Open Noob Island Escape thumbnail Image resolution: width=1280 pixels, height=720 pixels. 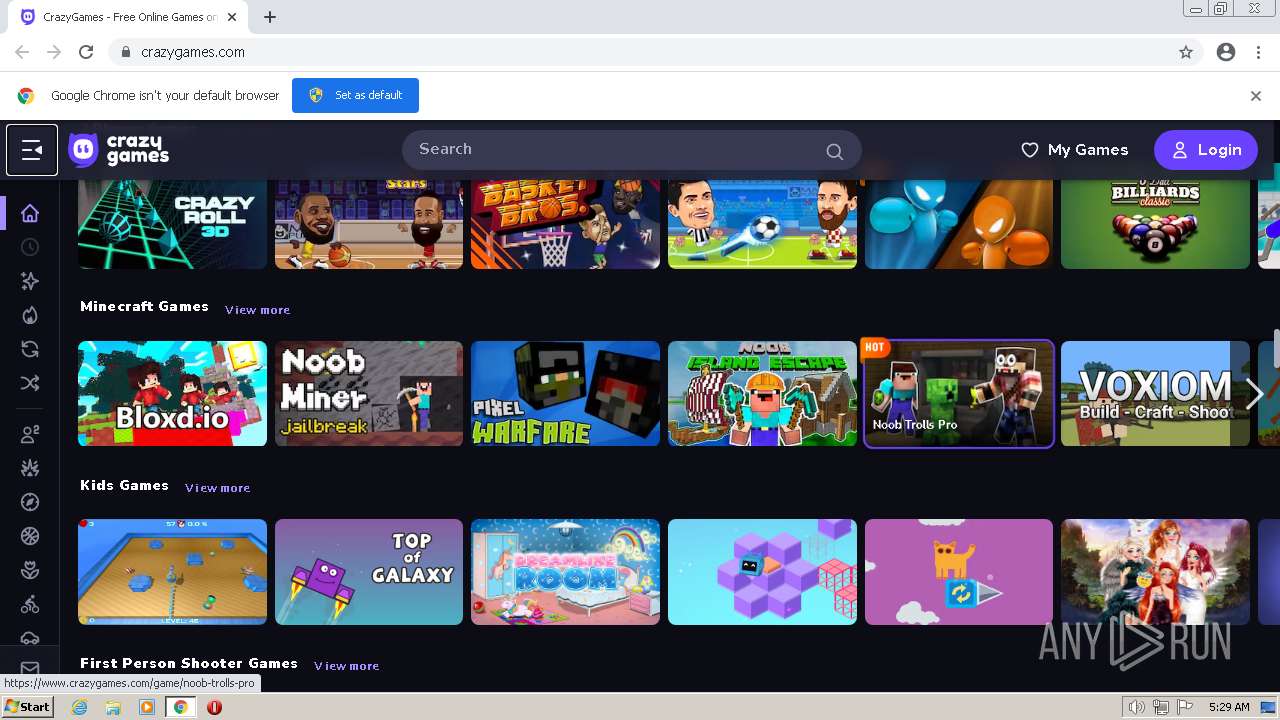pyautogui.click(x=762, y=393)
